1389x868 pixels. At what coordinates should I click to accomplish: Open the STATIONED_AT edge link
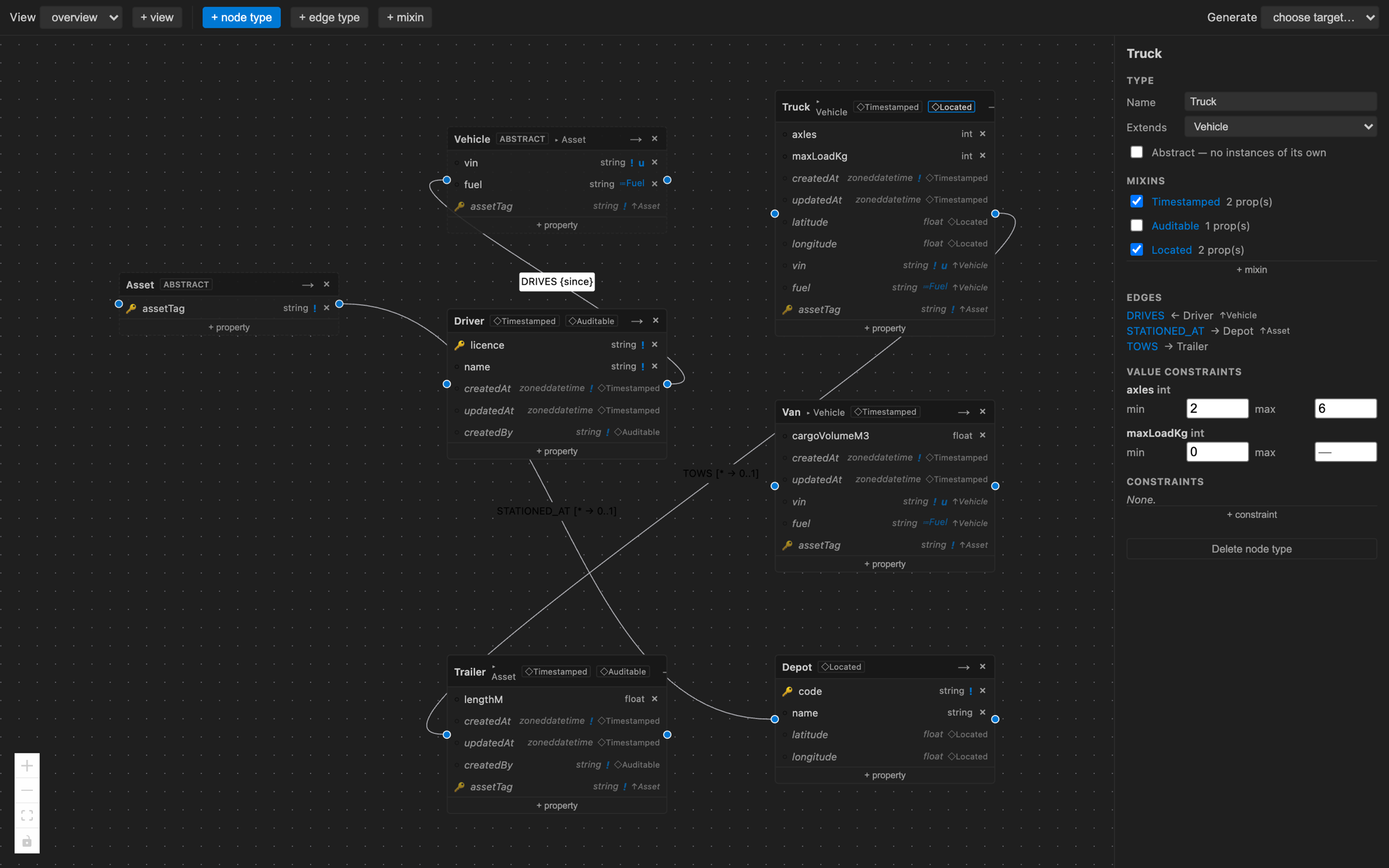click(x=1165, y=330)
